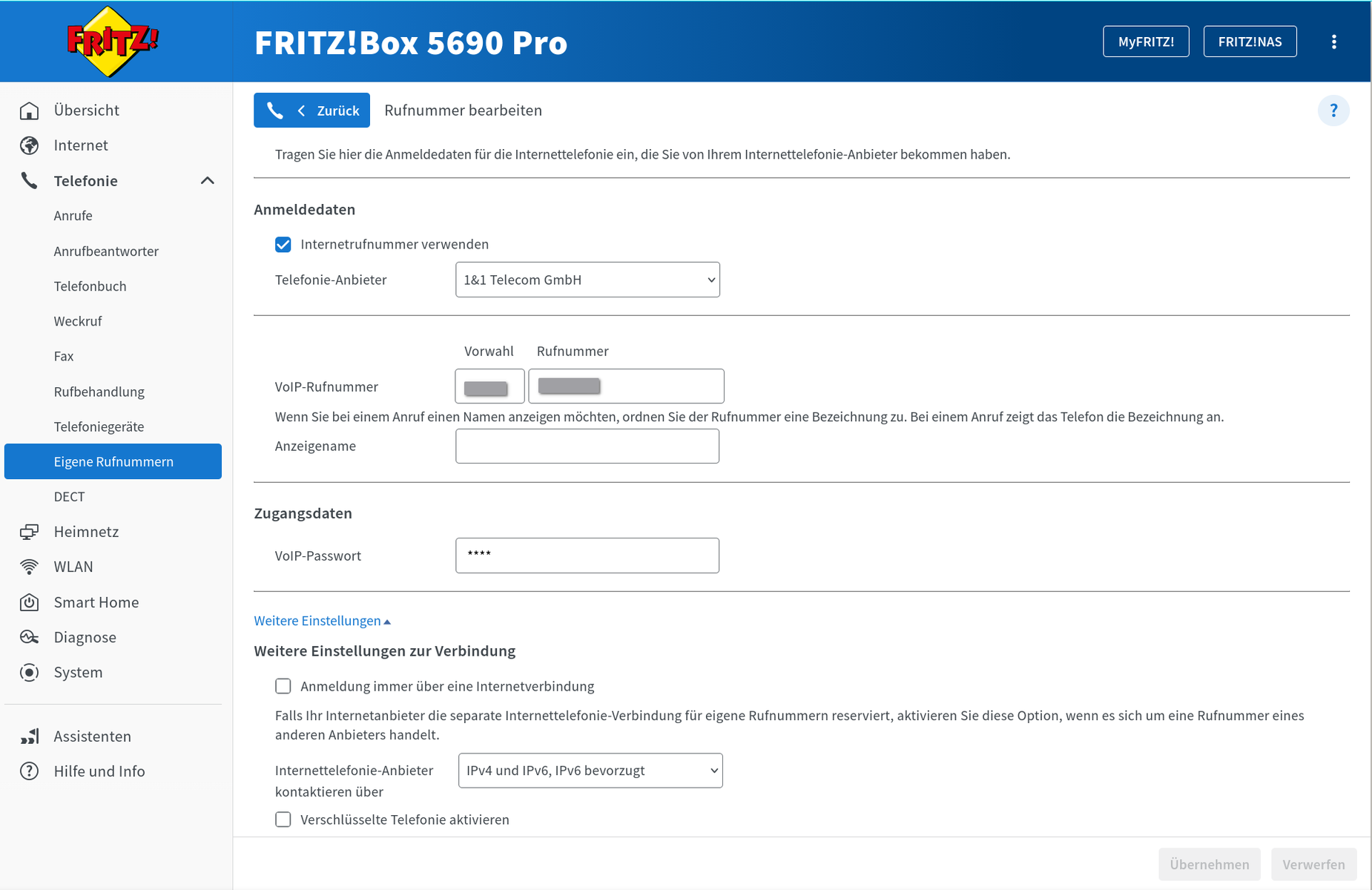The height and width of the screenshot is (890, 1372).
Task: Click the Weitere Einstellungen zur Verbindung heading
Action: (x=385, y=651)
